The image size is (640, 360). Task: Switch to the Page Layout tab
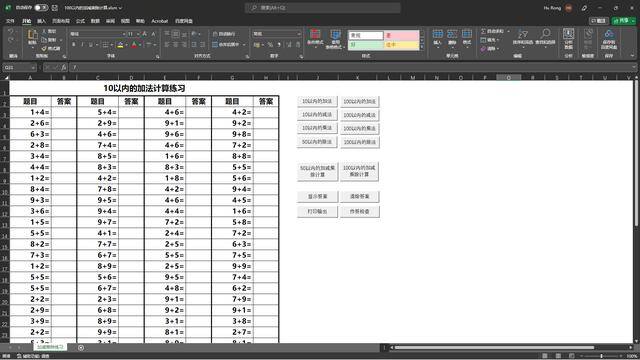click(x=61, y=21)
